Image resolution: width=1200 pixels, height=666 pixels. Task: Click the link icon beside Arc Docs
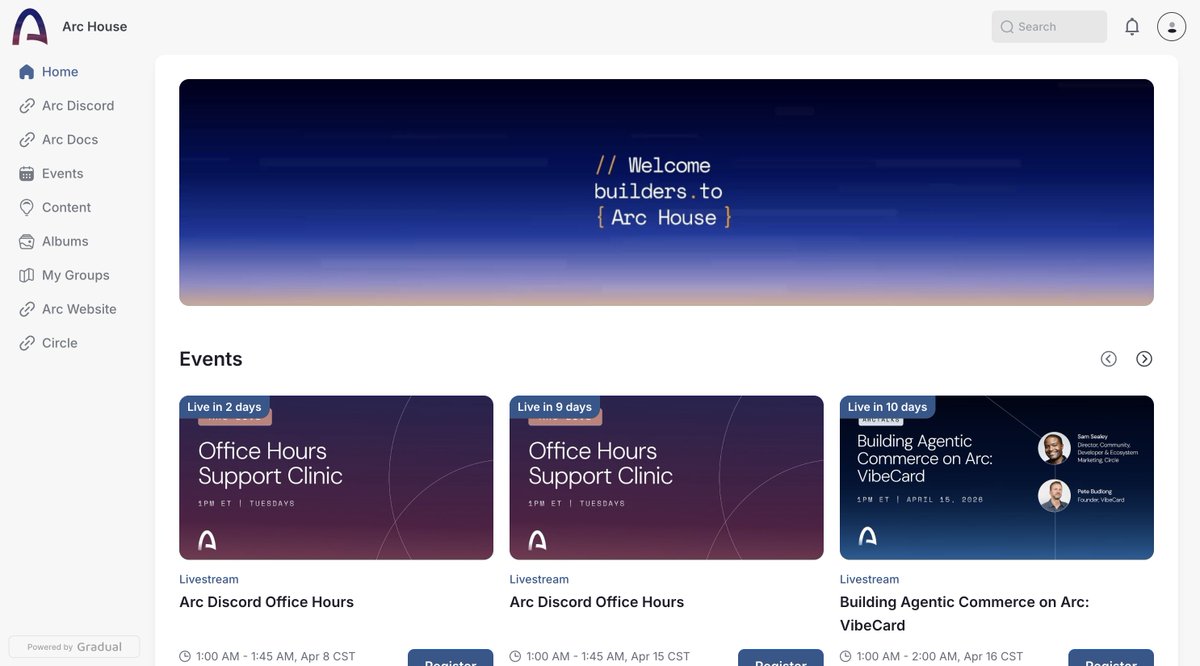27,140
